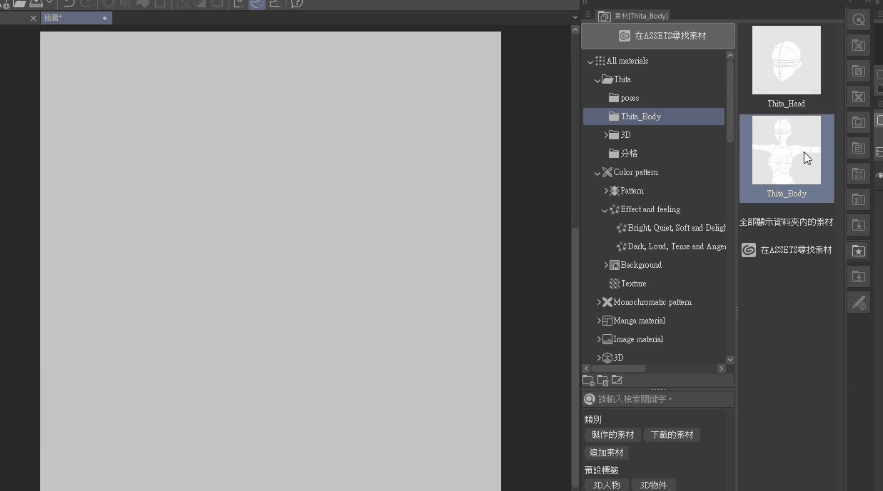
Task: Expand the 3D subfolder under Thita
Action: (x=606, y=135)
